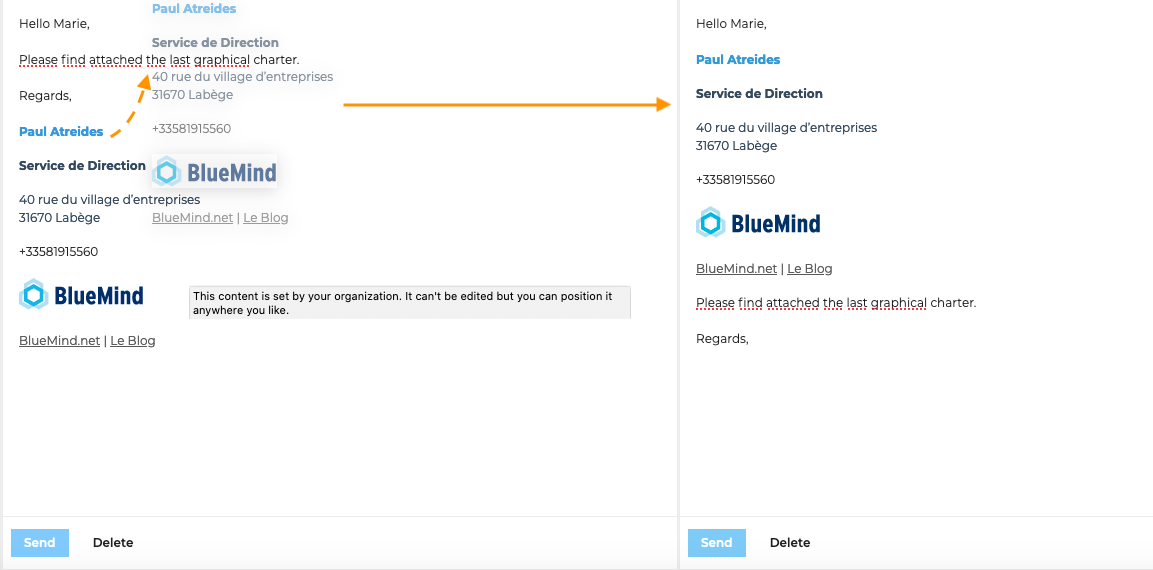Open Le Blog link in left signature
This screenshot has width=1153, height=570.
click(132, 341)
